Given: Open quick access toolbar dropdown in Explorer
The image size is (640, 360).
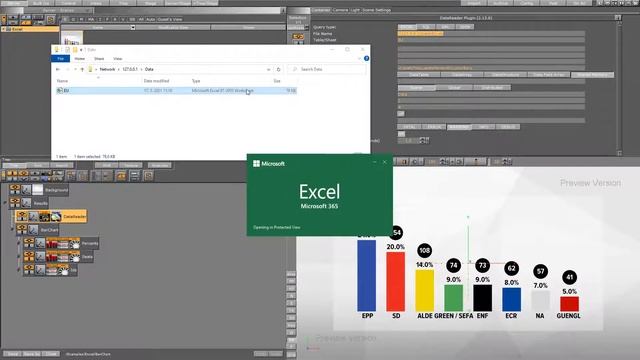Looking at the screenshot, I should (x=81, y=50).
